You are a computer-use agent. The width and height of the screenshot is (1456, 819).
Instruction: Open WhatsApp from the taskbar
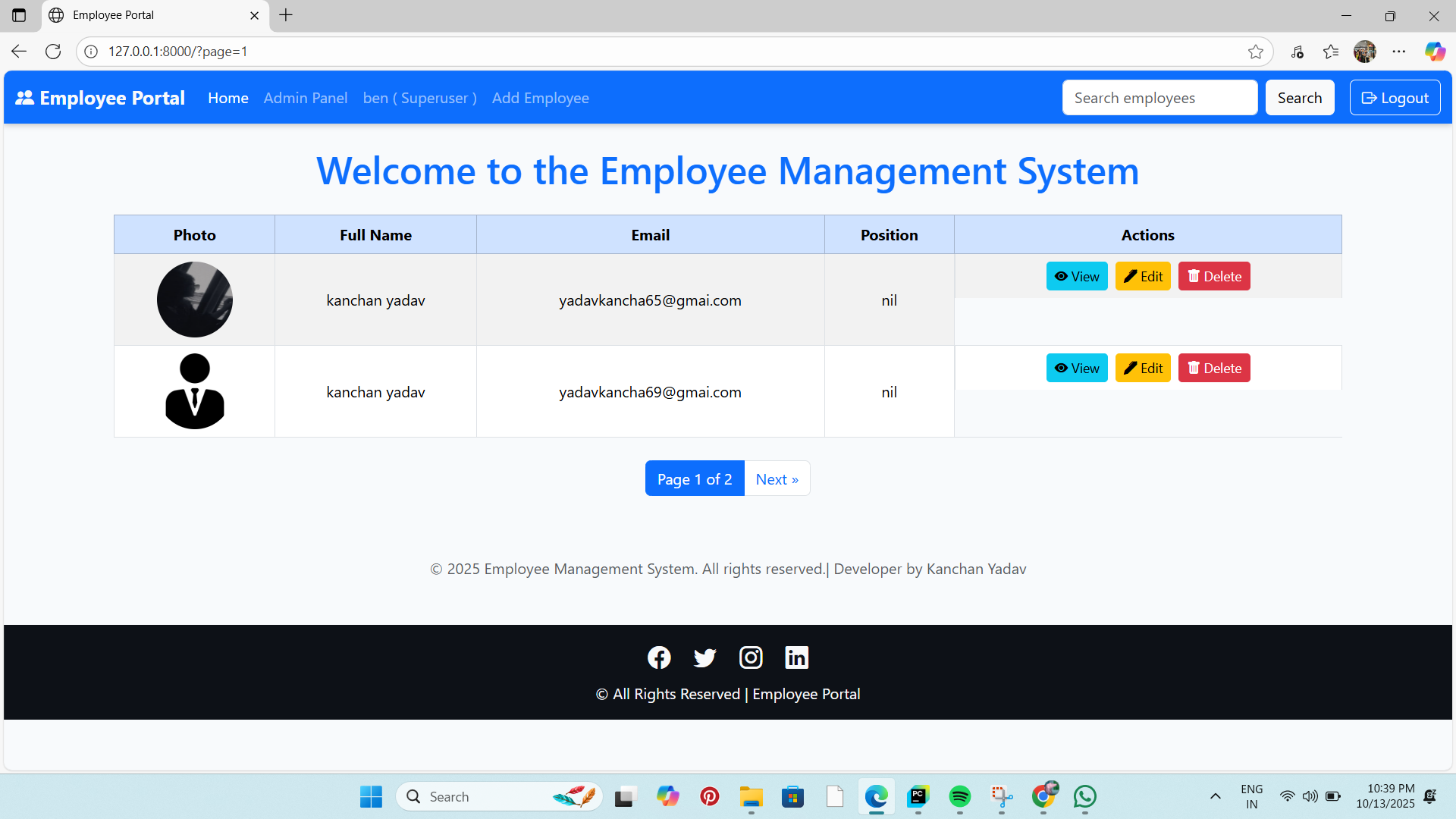[1084, 797]
